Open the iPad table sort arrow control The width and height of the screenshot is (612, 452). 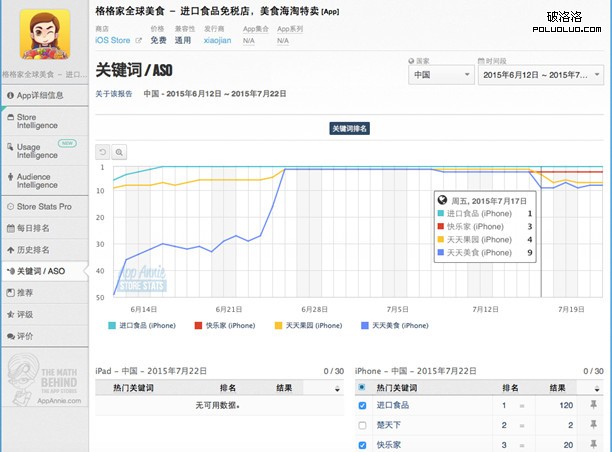pos(337,388)
